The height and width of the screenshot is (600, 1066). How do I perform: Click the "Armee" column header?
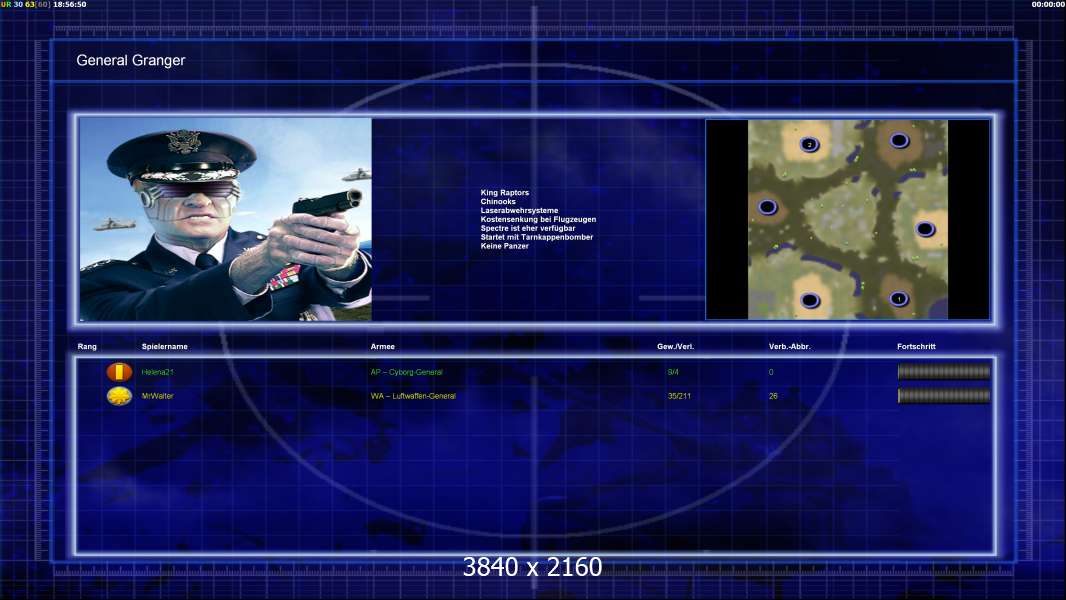tap(383, 347)
